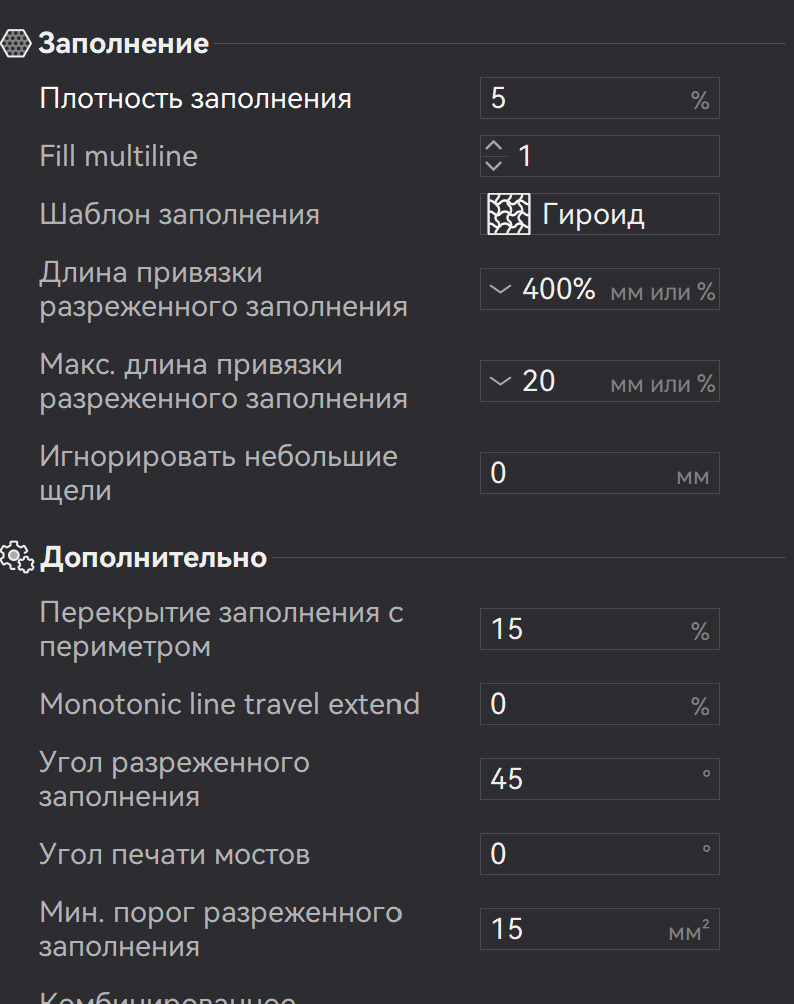Click the Игнорировать небольшие щели field
Image resolution: width=794 pixels, height=1004 pixels.
[600, 473]
